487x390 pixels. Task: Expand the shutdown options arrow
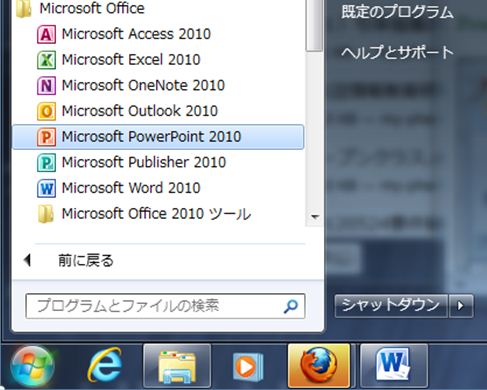(x=461, y=305)
